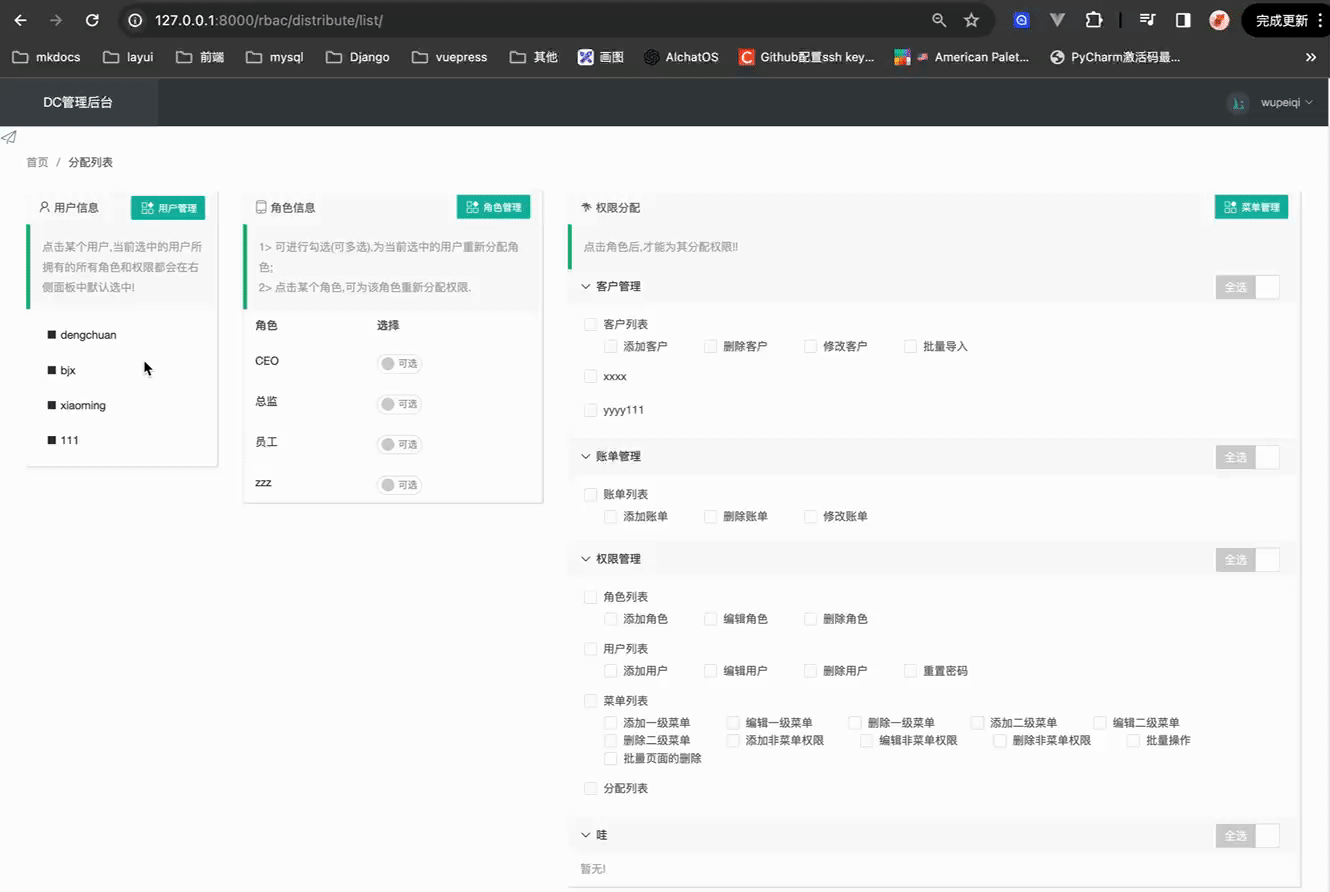Go to 首页 in the breadcrumb
The width and height of the screenshot is (1330, 892).
[37, 162]
